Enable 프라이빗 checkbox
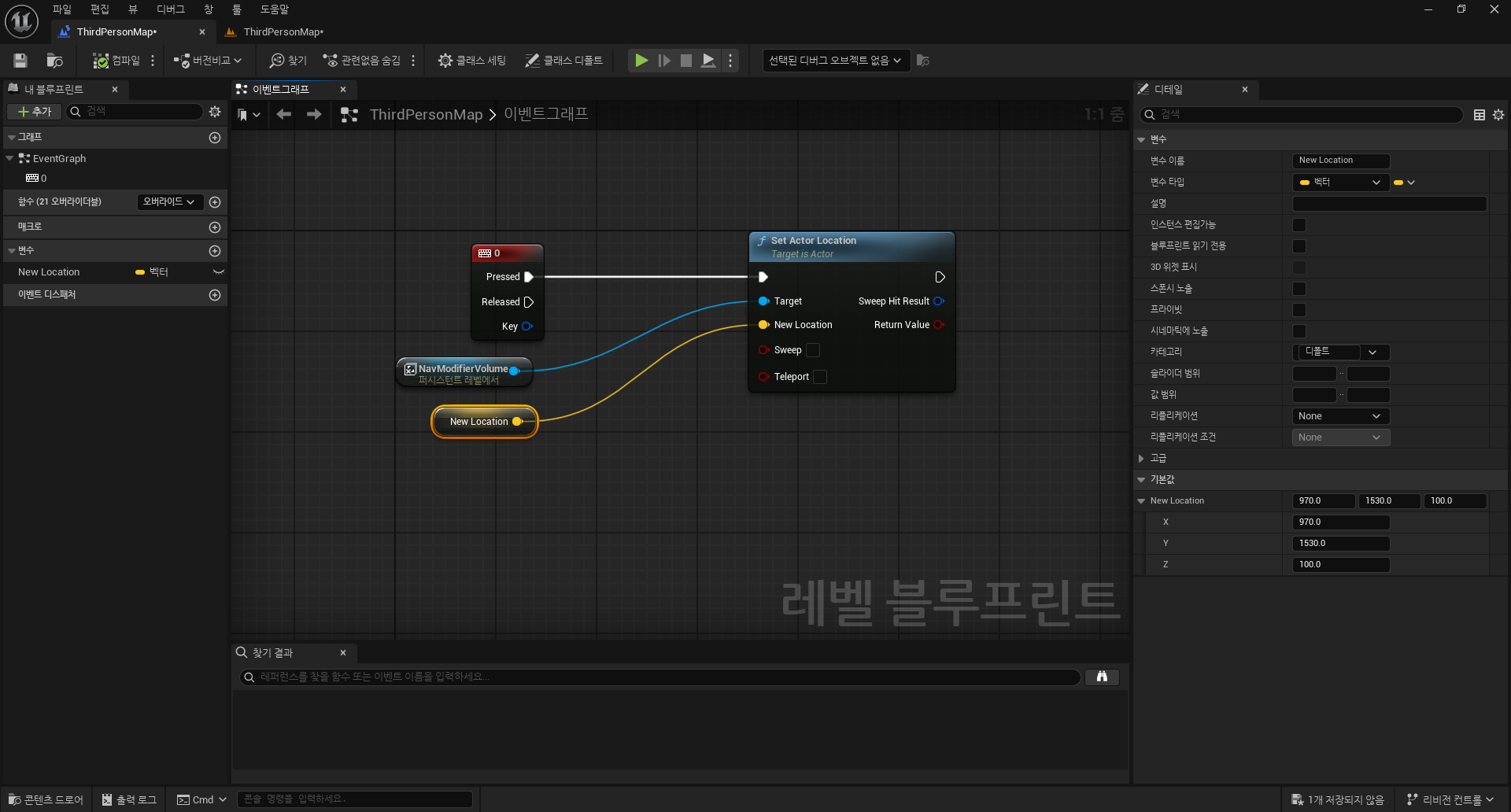Viewport: 1511px width, 812px height. [x=1299, y=310]
